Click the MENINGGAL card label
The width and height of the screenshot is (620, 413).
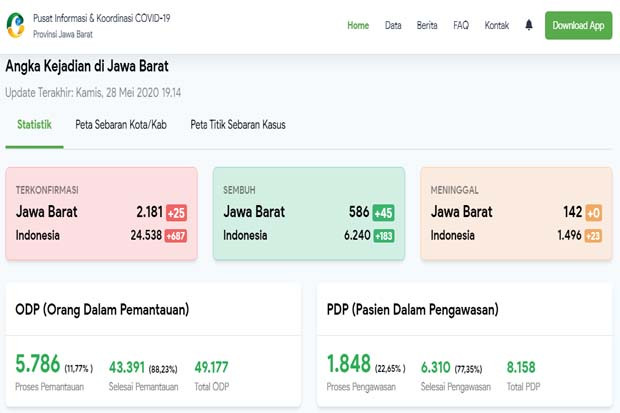pos(454,190)
